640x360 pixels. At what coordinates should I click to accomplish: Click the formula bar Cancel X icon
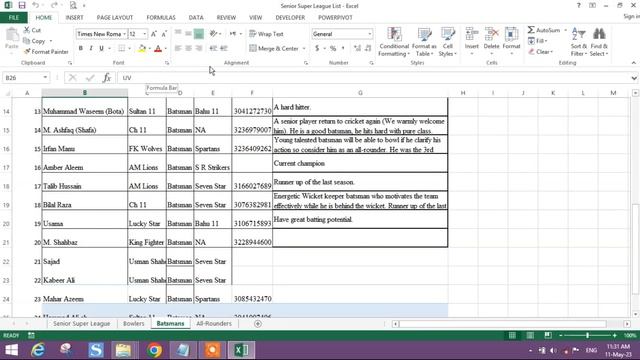click(x=73, y=78)
